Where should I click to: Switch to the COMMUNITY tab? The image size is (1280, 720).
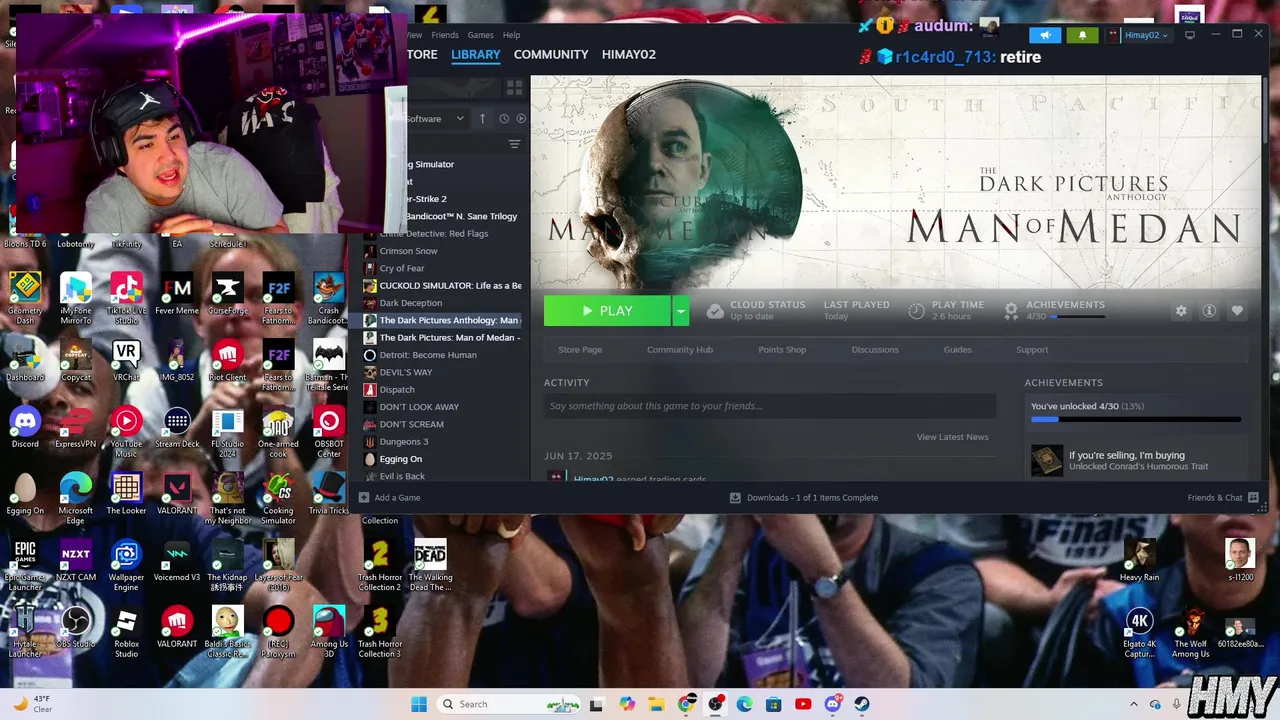pos(551,54)
